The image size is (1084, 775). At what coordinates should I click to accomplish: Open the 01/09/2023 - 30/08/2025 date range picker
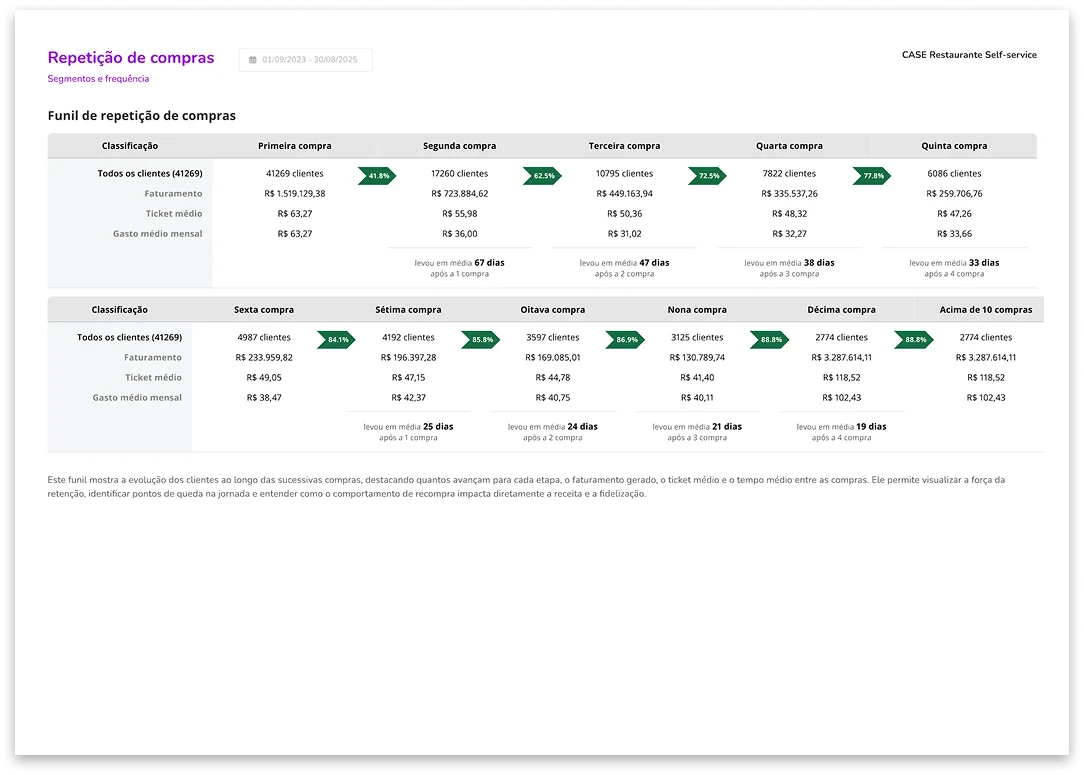coord(306,60)
